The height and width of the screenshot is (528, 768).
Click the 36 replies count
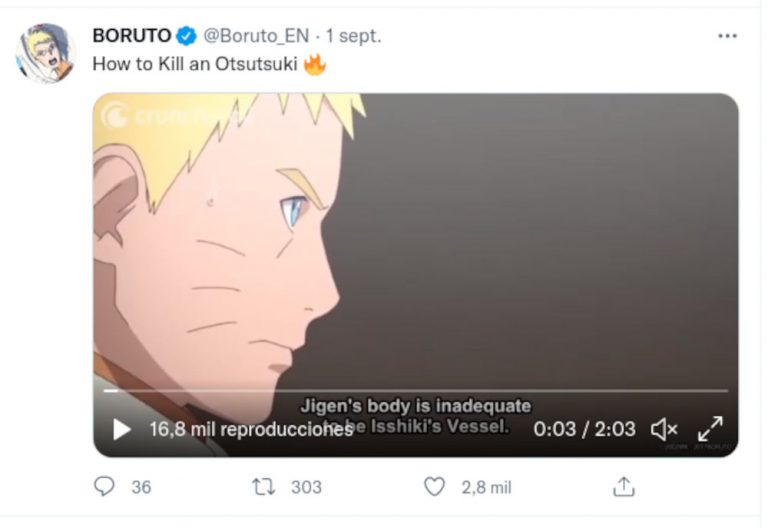point(141,487)
